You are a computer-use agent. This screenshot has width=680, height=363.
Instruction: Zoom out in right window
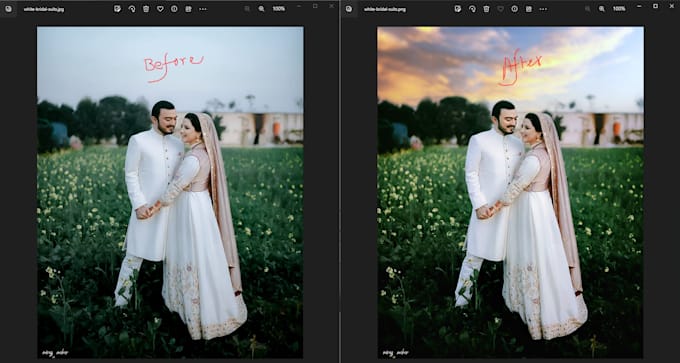click(x=587, y=9)
